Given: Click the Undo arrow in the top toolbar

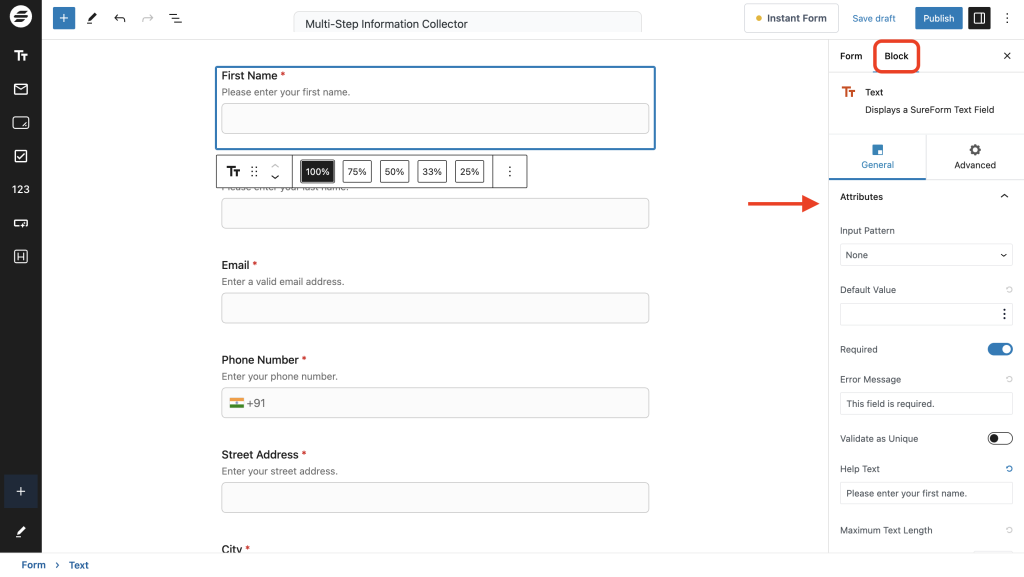Looking at the screenshot, I should pos(120,18).
